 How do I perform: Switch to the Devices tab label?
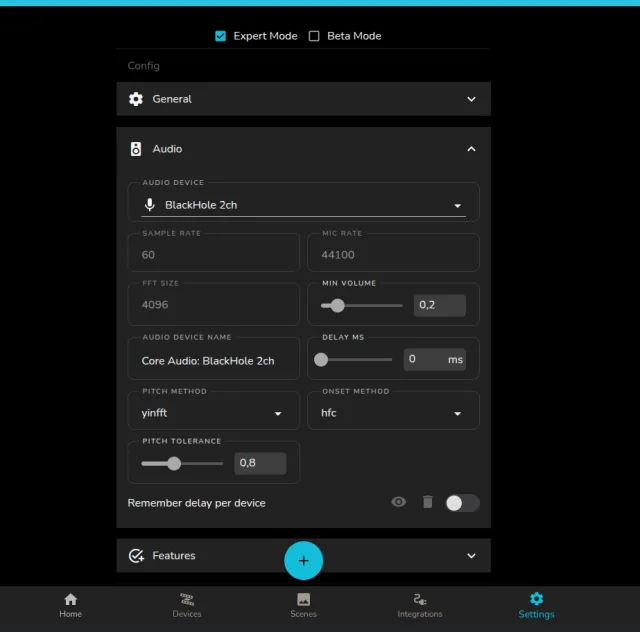(187, 614)
